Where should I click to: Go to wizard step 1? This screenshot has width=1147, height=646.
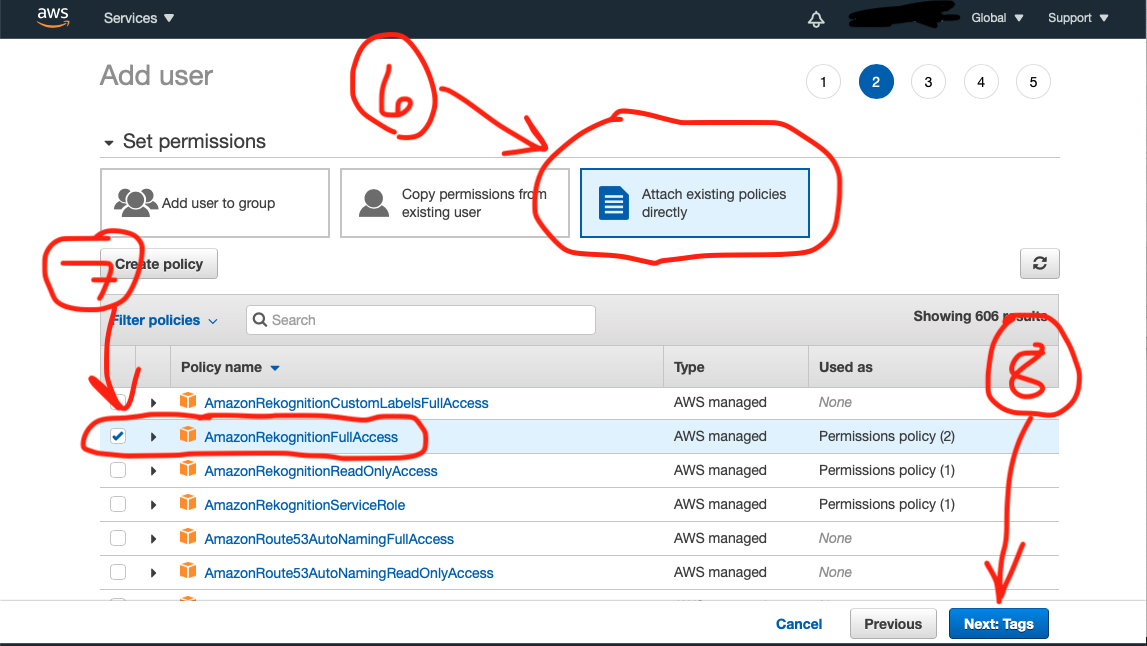[x=823, y=82]
